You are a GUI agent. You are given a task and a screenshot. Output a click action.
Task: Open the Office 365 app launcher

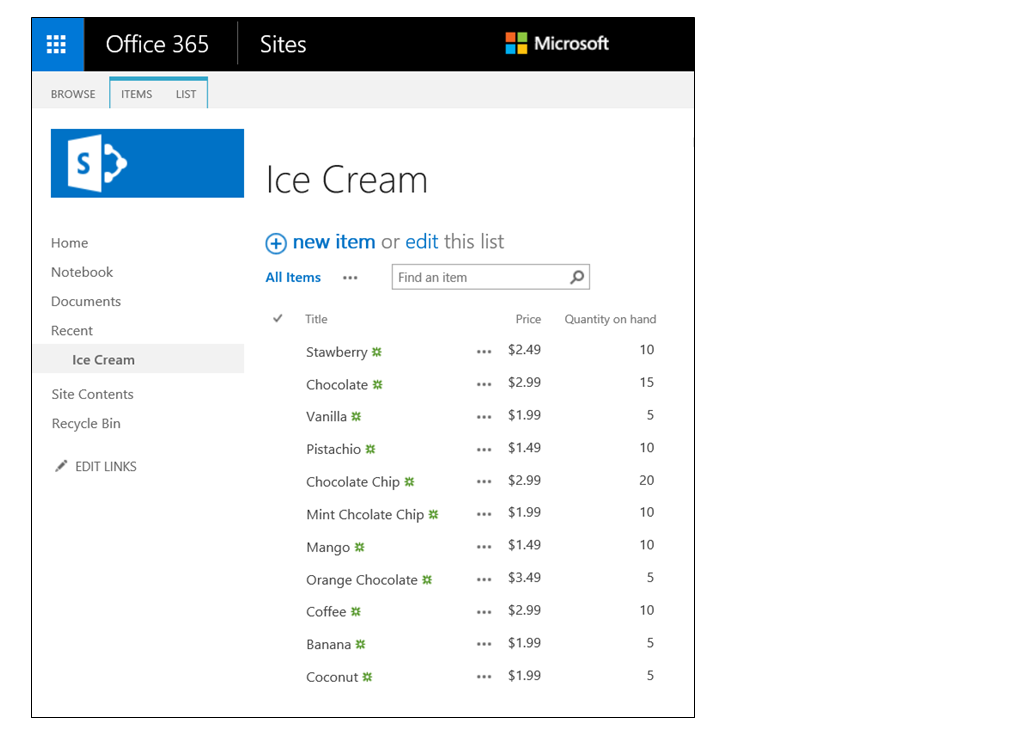tap(57, 44)
